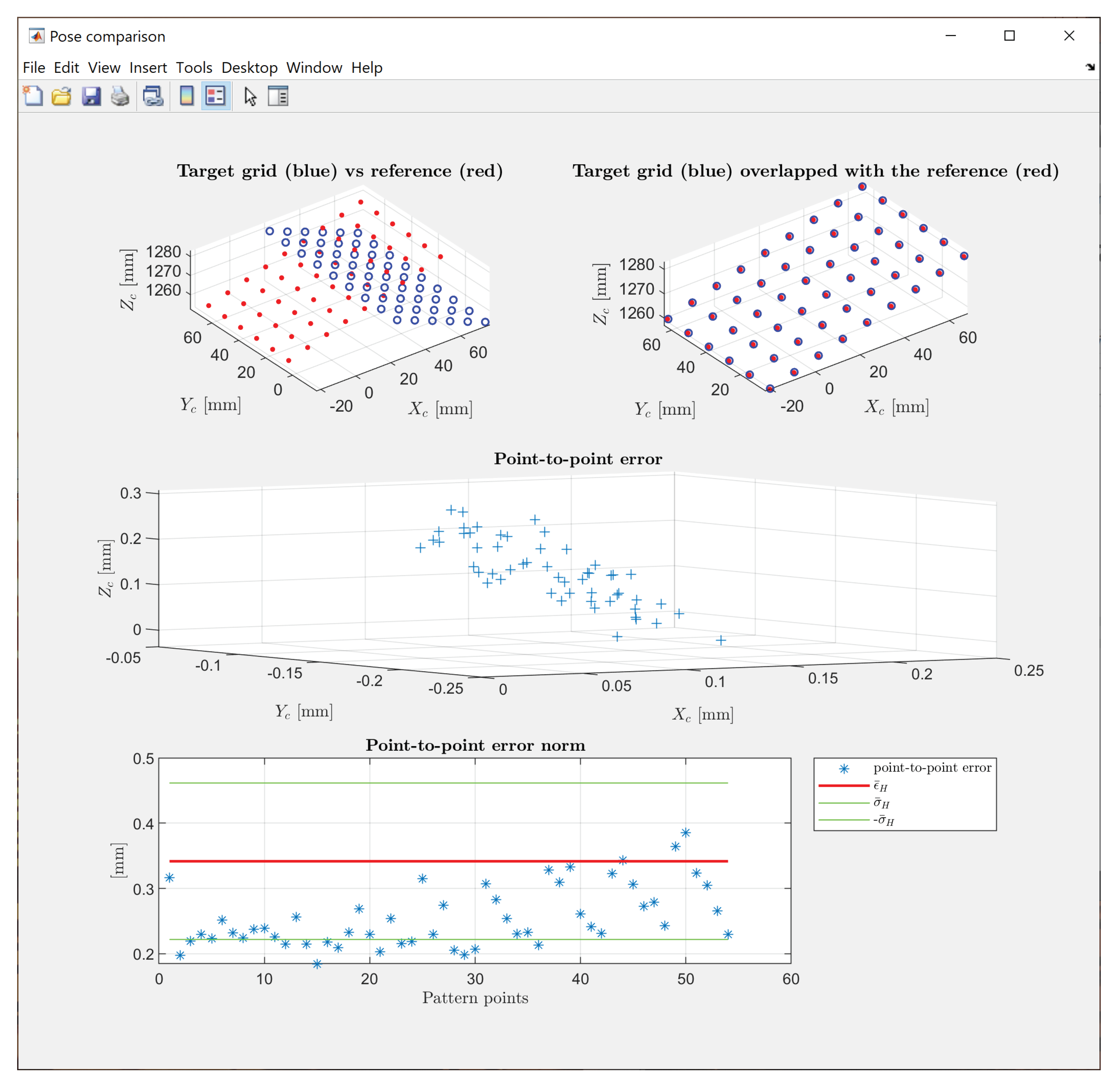This screenshot has height=1084, width=1120.
Task: Open the Property Inspector panel icon
Action: [x=278, y=96]
